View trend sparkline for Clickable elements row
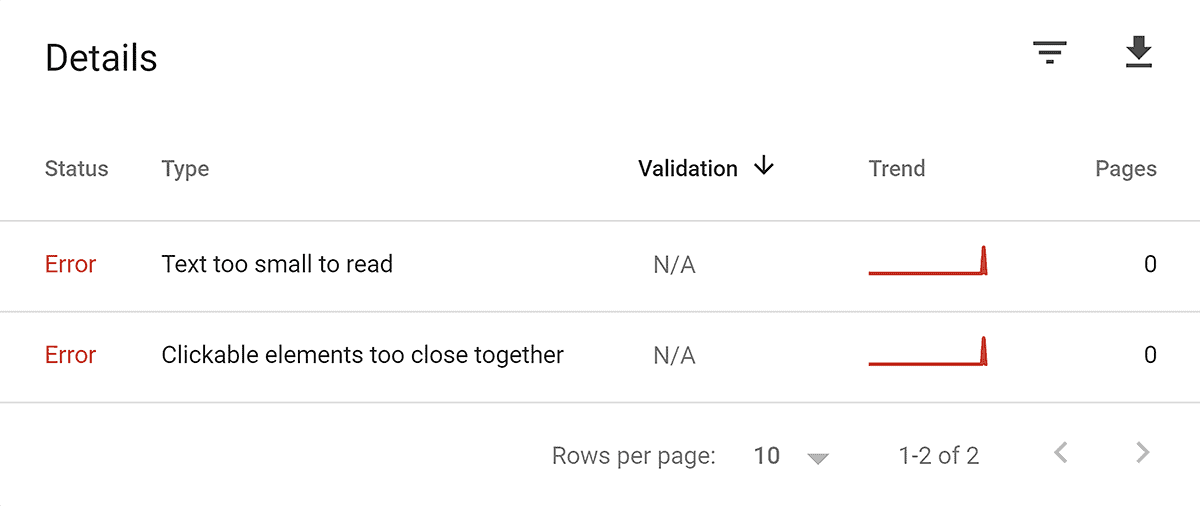Screen dimensions: 1200x506 (x=928, y=351)
